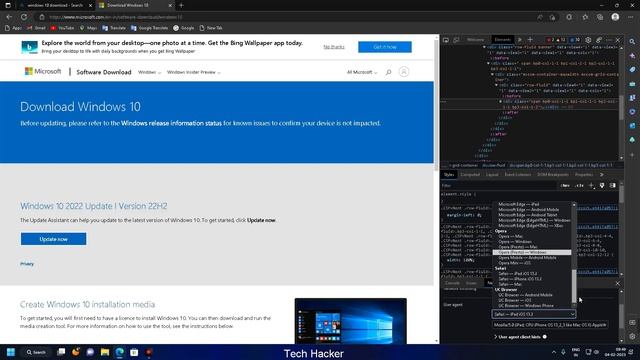Select Opera (Presto) — Windows option
Image resolution: width=640 pixels, height=360 pixels.
pos(532,252)
